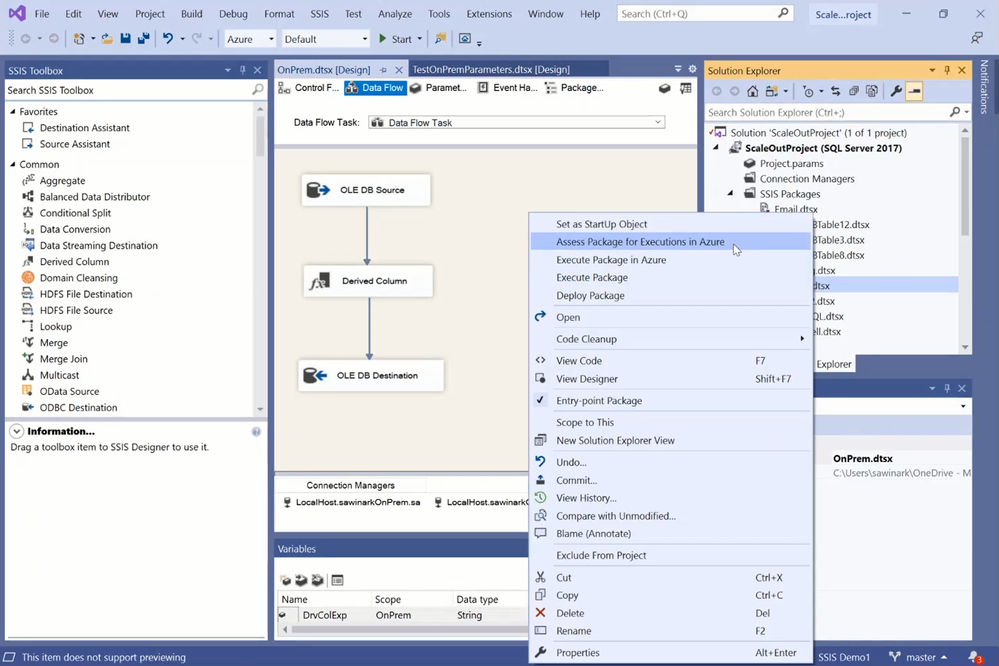
Task: Click the DrvColExp variable name cell
Action: [x=324, y=615]
